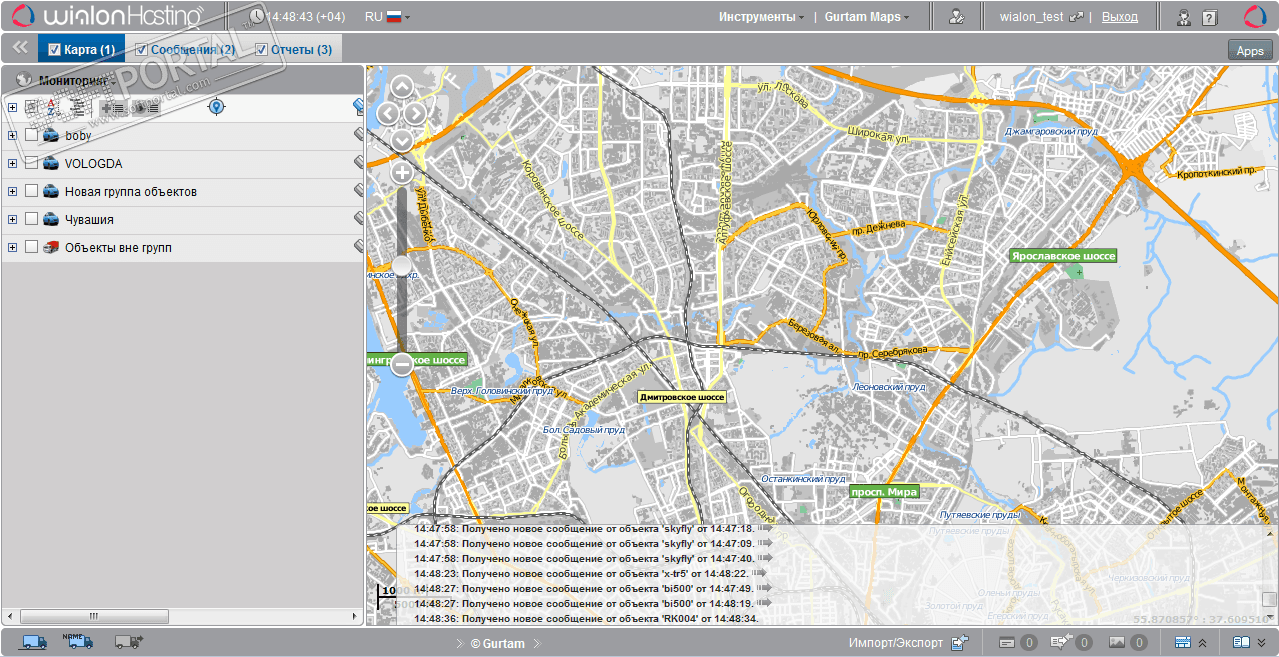The height and width of the screenshot is (657, 1279).
Task: Switch to the Сообщения (2) tab
Action: [x=192, y=49]
